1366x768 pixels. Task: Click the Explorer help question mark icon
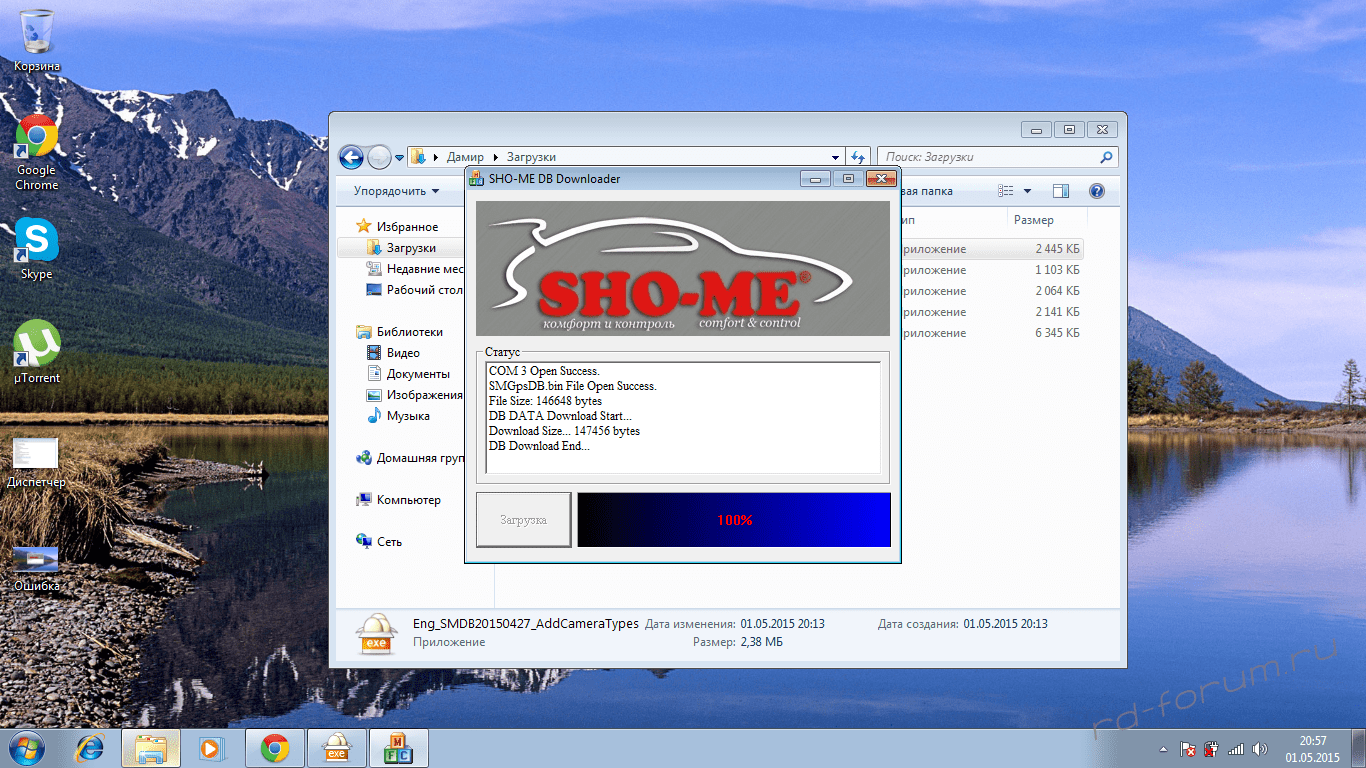[x=1096, y=191]
